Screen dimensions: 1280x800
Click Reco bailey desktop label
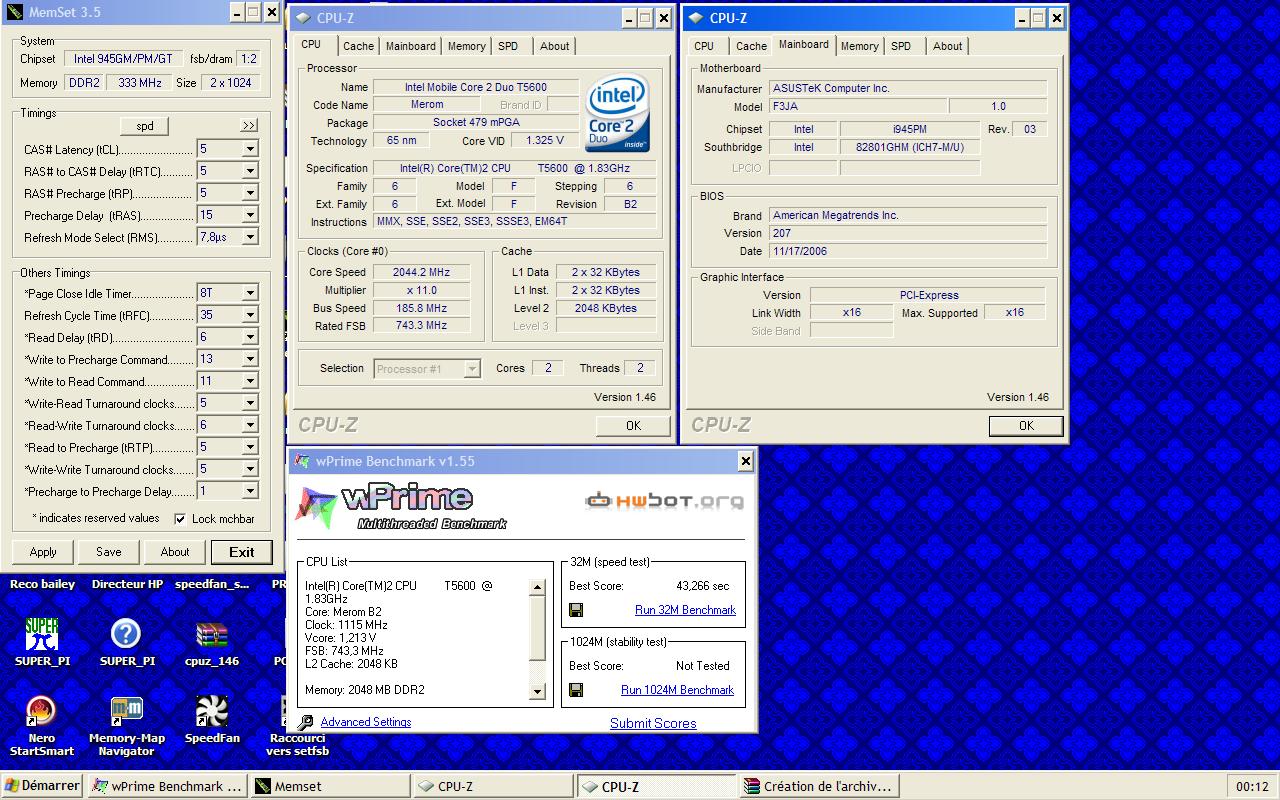pyautogui.click(x=42, y=584)
